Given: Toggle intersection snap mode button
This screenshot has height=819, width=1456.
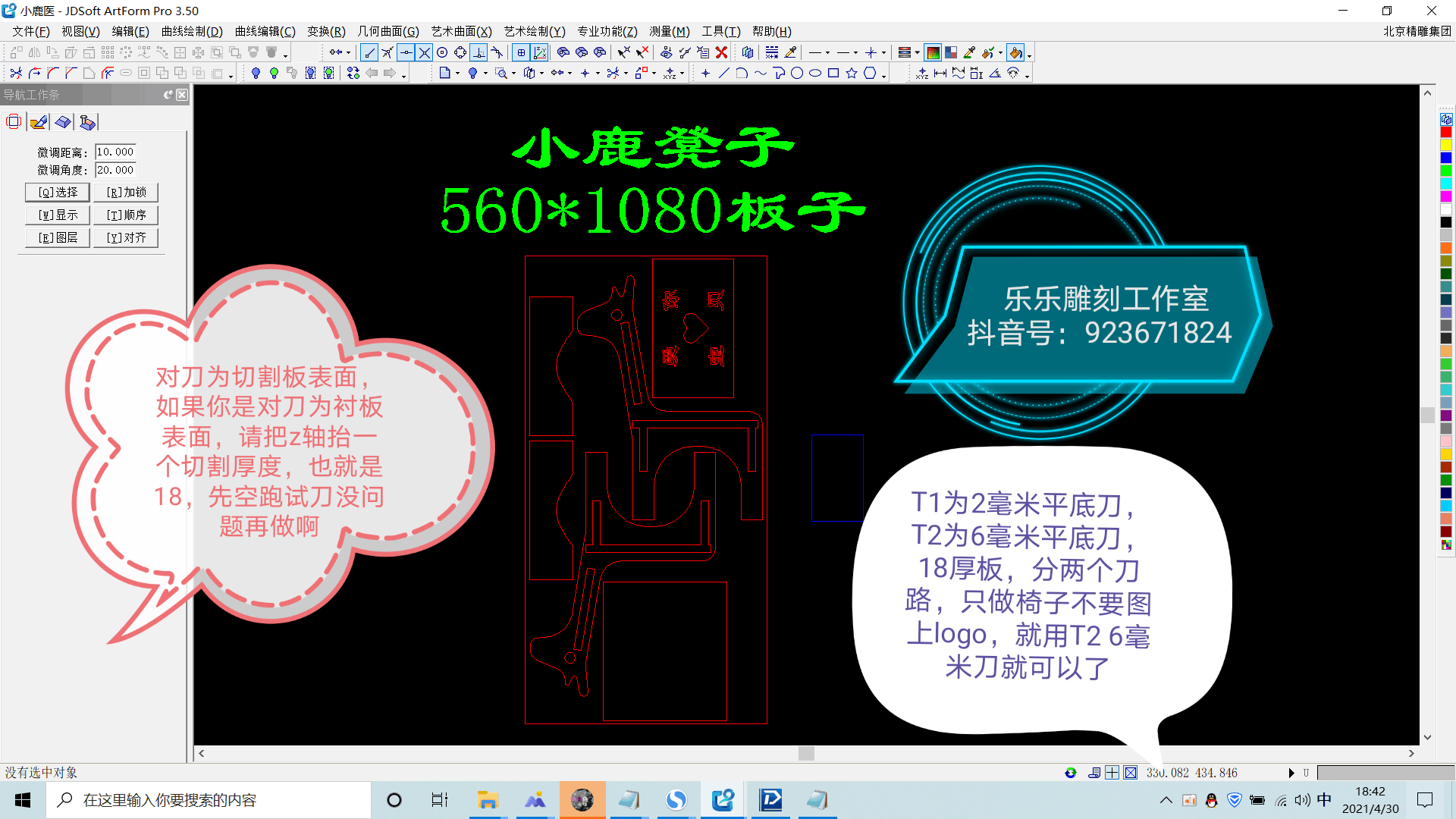Looking at the screenshot, I should (x=425, y=52).
